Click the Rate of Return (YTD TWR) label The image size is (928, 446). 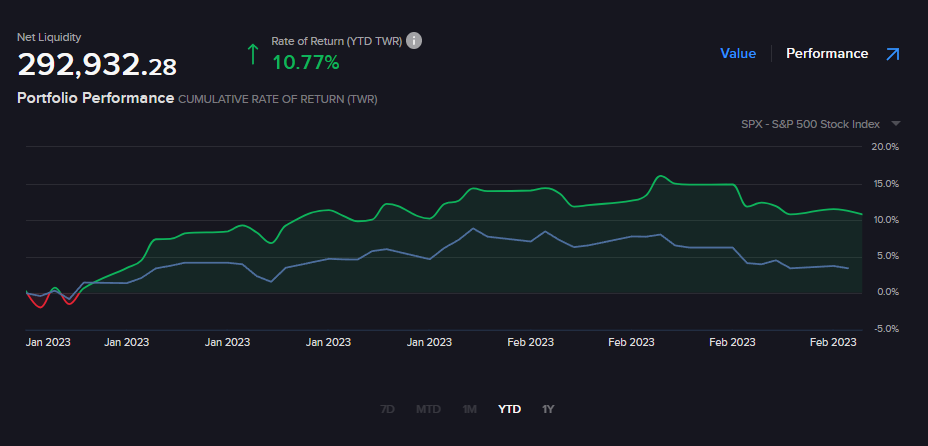(x=335, y=41)
